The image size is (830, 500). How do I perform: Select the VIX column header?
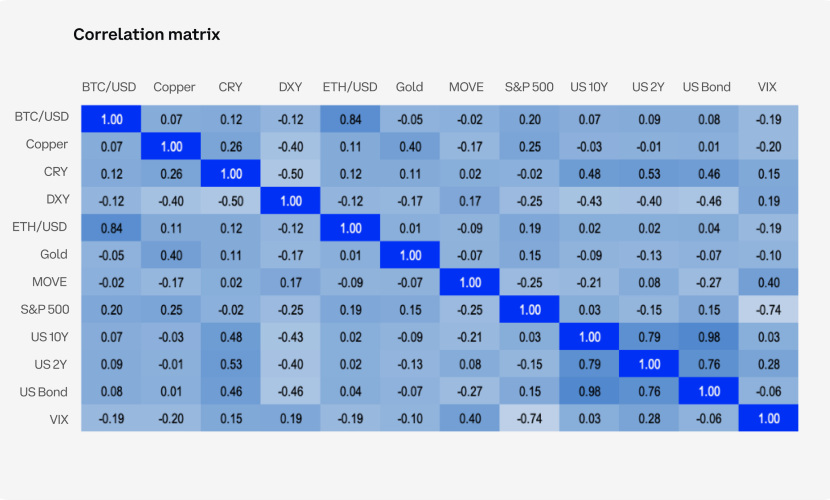tap(767, 87)
